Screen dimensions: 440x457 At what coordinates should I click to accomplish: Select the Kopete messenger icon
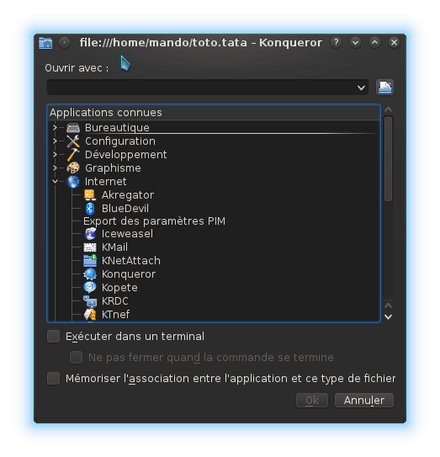pyautogui.click(x=90, y=287)
